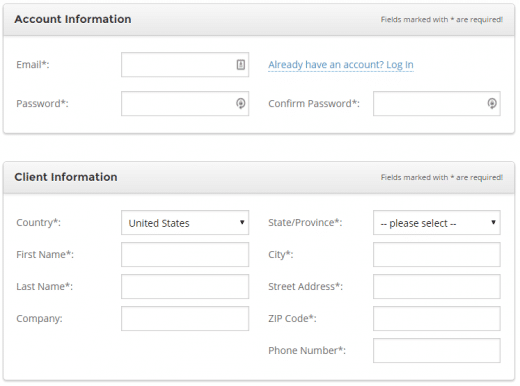
Task: Click the autofill icon in Email field
Action: (241, 65)
